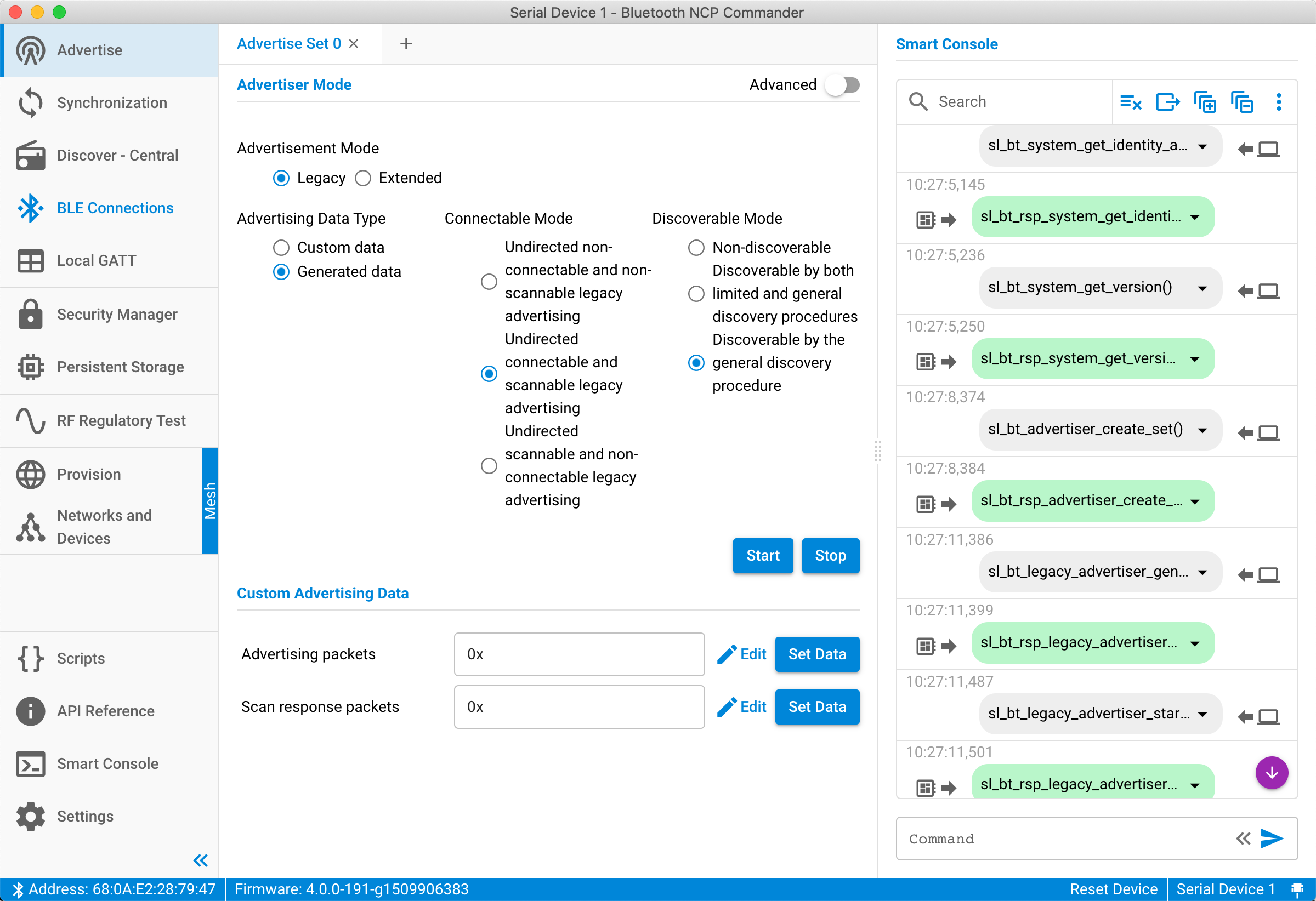Click Edit for Scan response packets
The image size is (1316, 901).
point(741,706)
